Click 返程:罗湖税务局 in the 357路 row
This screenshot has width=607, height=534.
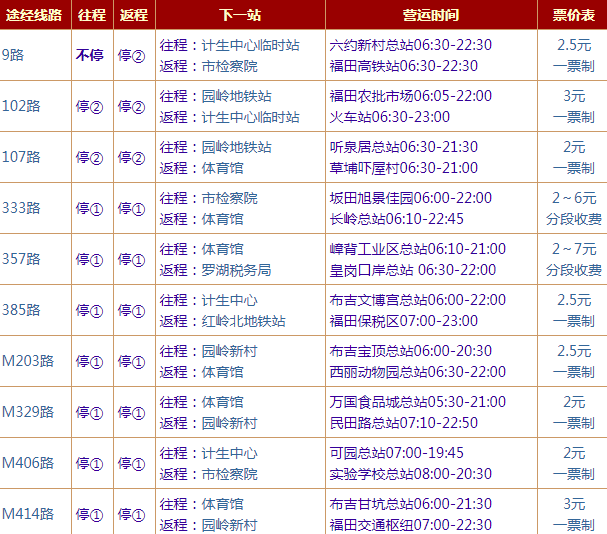216,270
